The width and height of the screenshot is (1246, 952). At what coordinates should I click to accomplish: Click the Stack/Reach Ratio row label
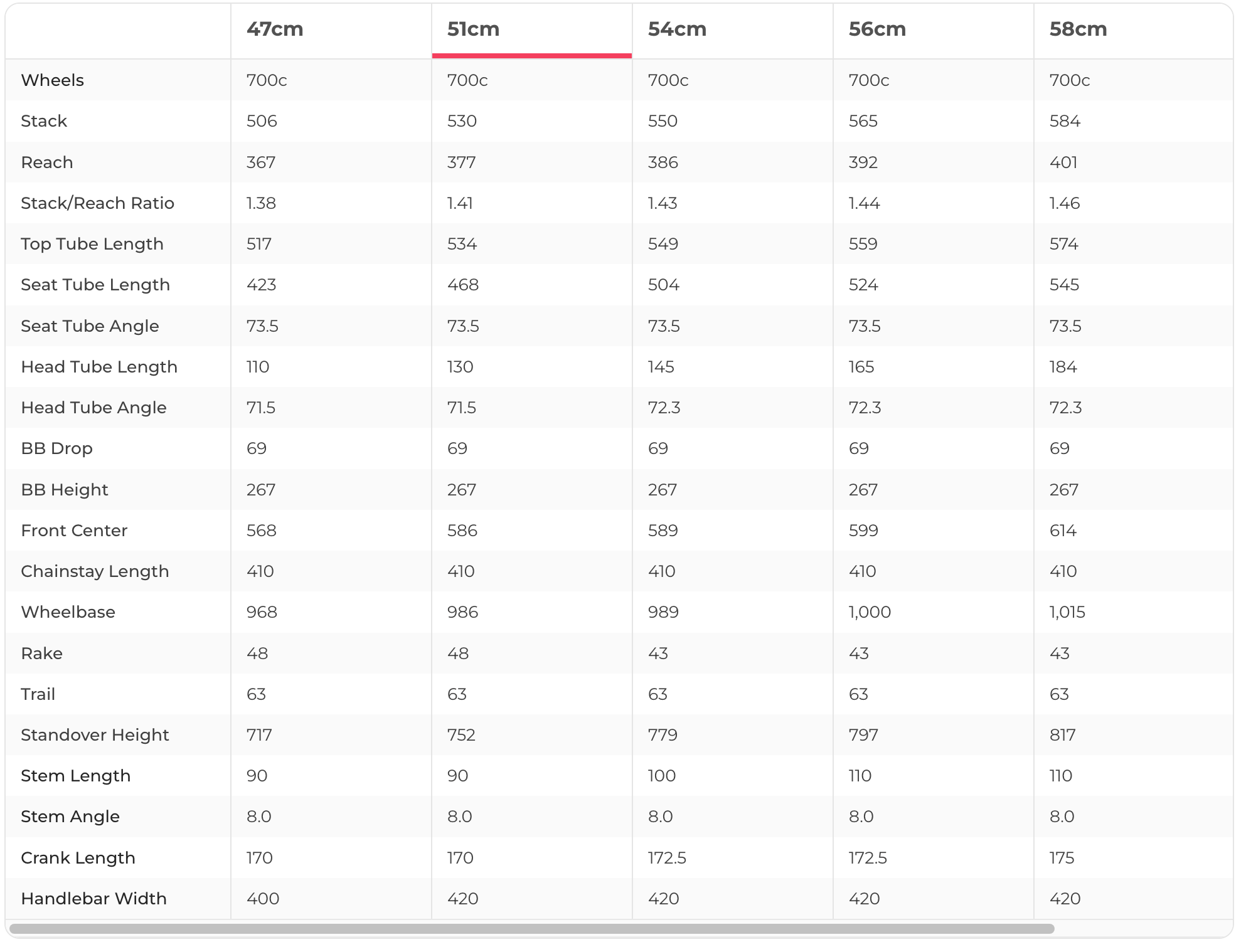tap(97, 203)
